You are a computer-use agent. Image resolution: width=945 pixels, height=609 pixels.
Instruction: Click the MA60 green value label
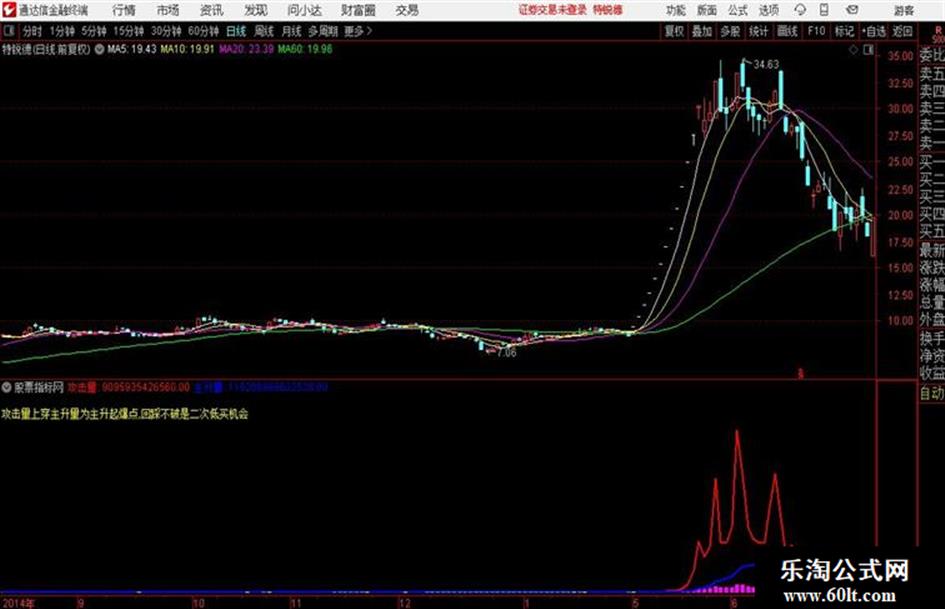305,49
